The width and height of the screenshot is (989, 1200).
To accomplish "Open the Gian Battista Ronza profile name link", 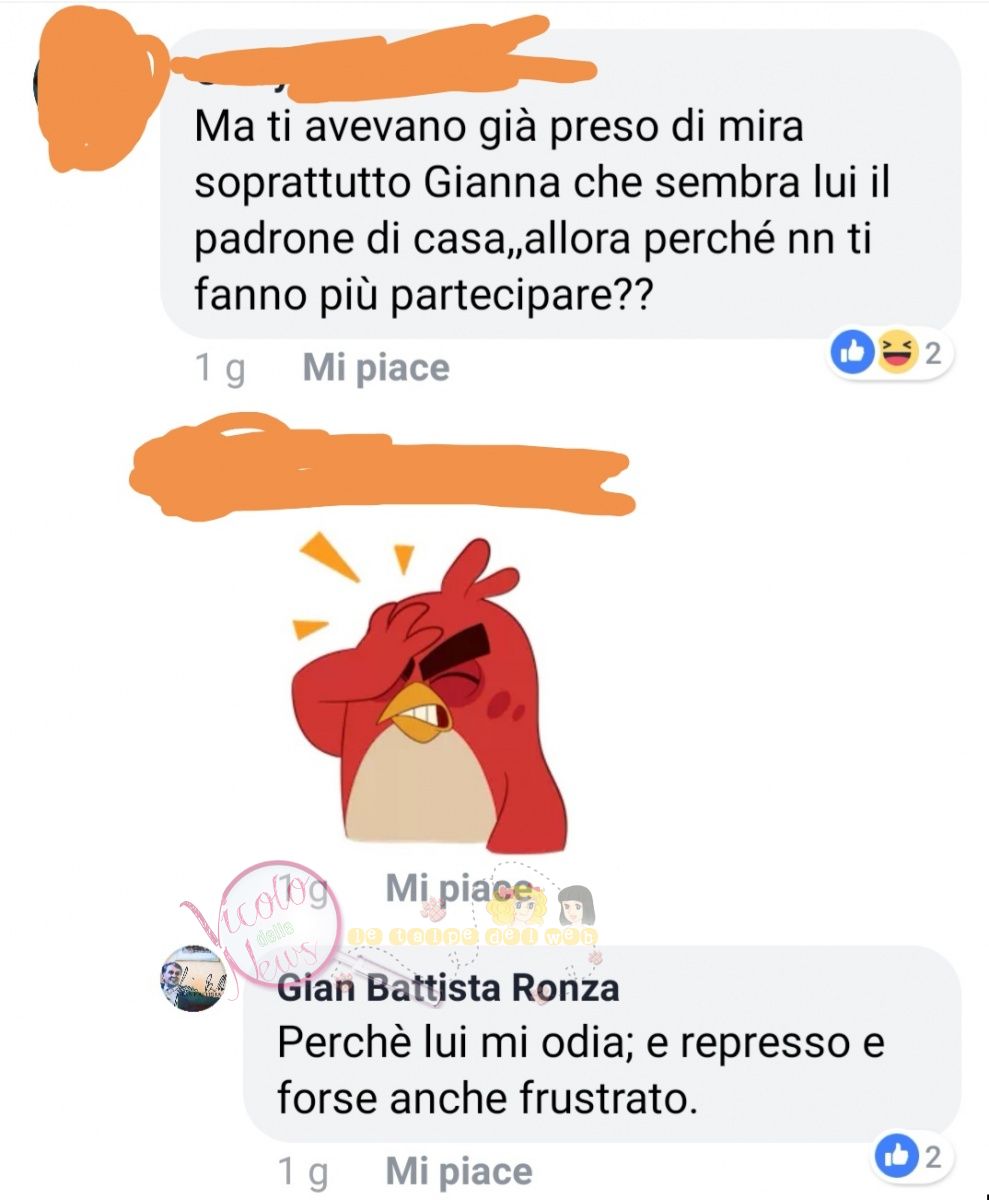I will coord(448,988).
